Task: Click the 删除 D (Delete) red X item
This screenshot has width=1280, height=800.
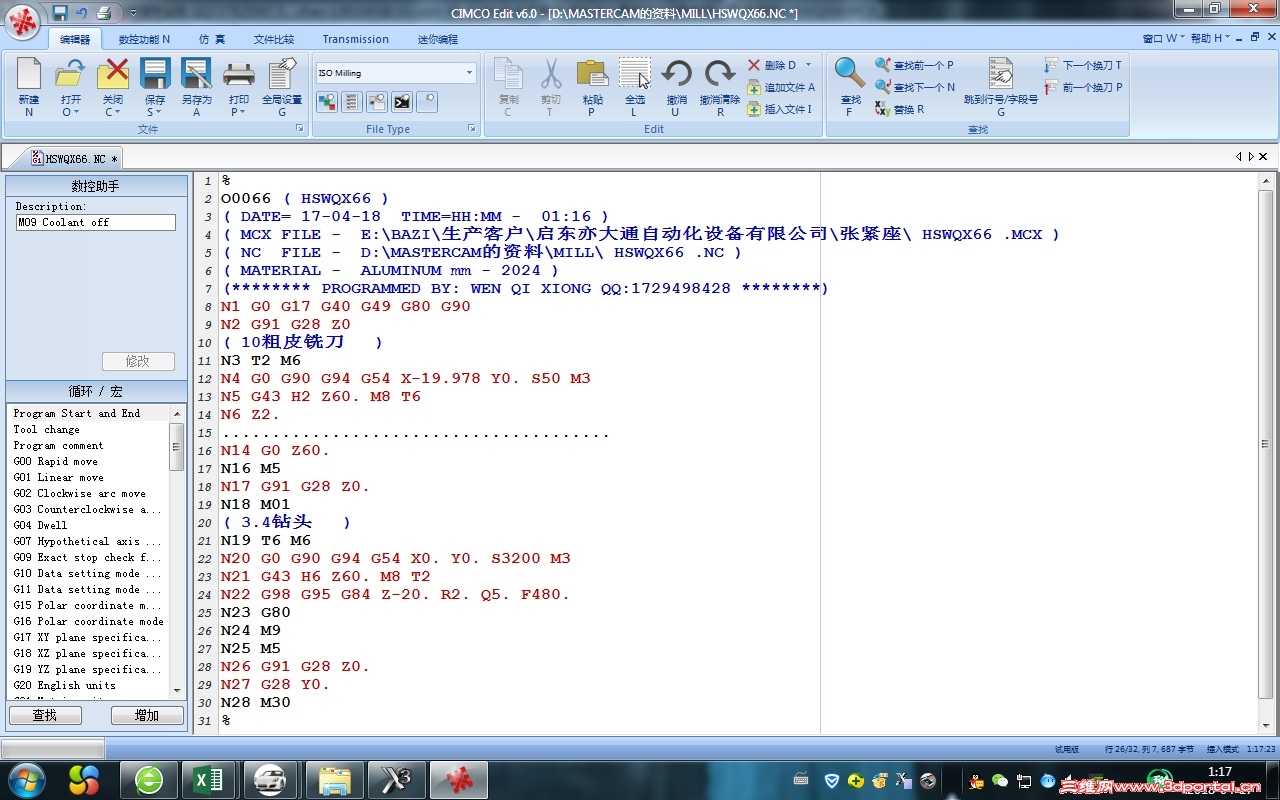Action: (x=772, y=65)
